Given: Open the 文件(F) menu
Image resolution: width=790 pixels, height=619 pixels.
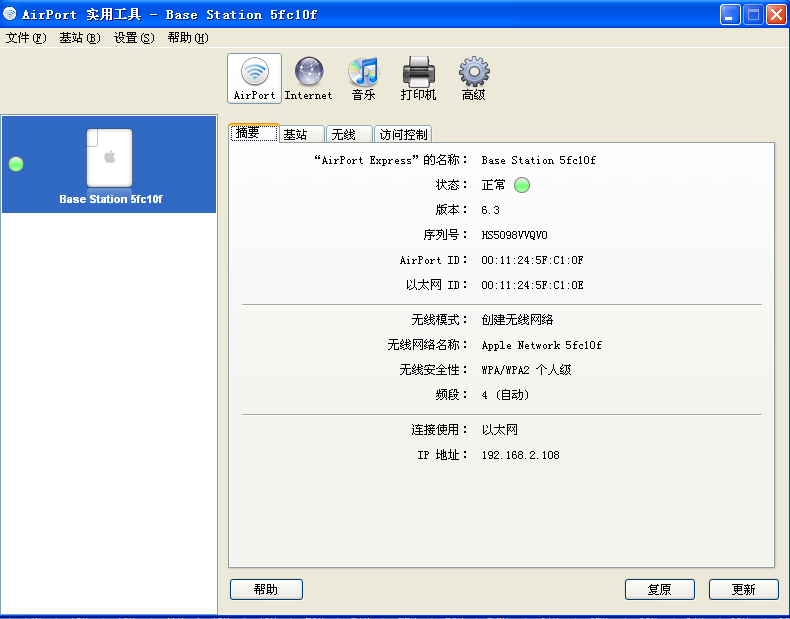Looking at the screenshot, I should [x=26, y=38].
